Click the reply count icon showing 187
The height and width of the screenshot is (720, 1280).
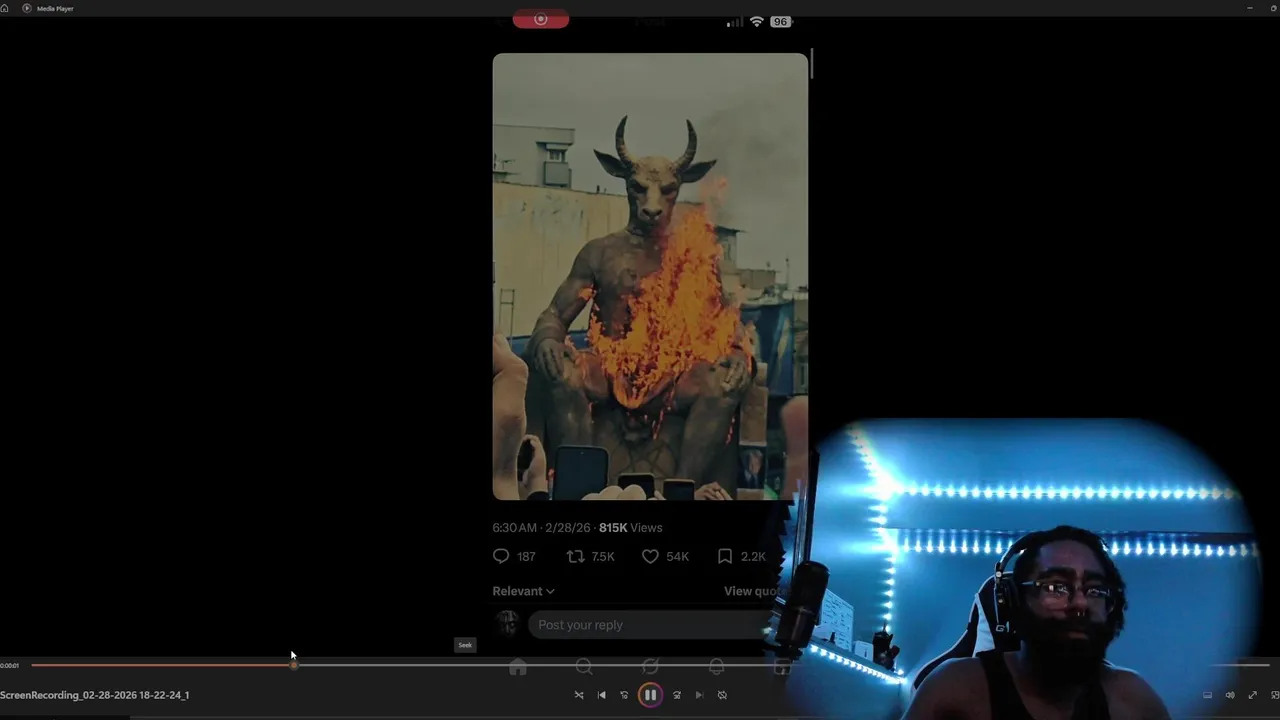tap(501, 556)
